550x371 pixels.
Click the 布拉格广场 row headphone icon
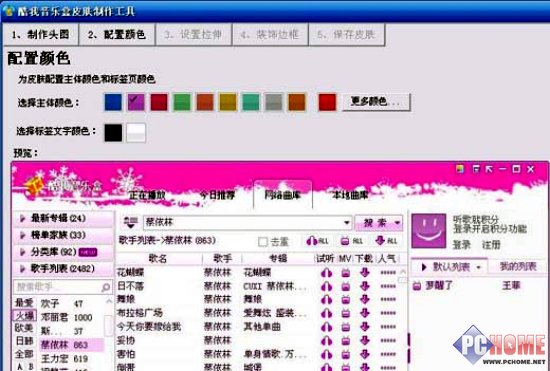[326, 313]
